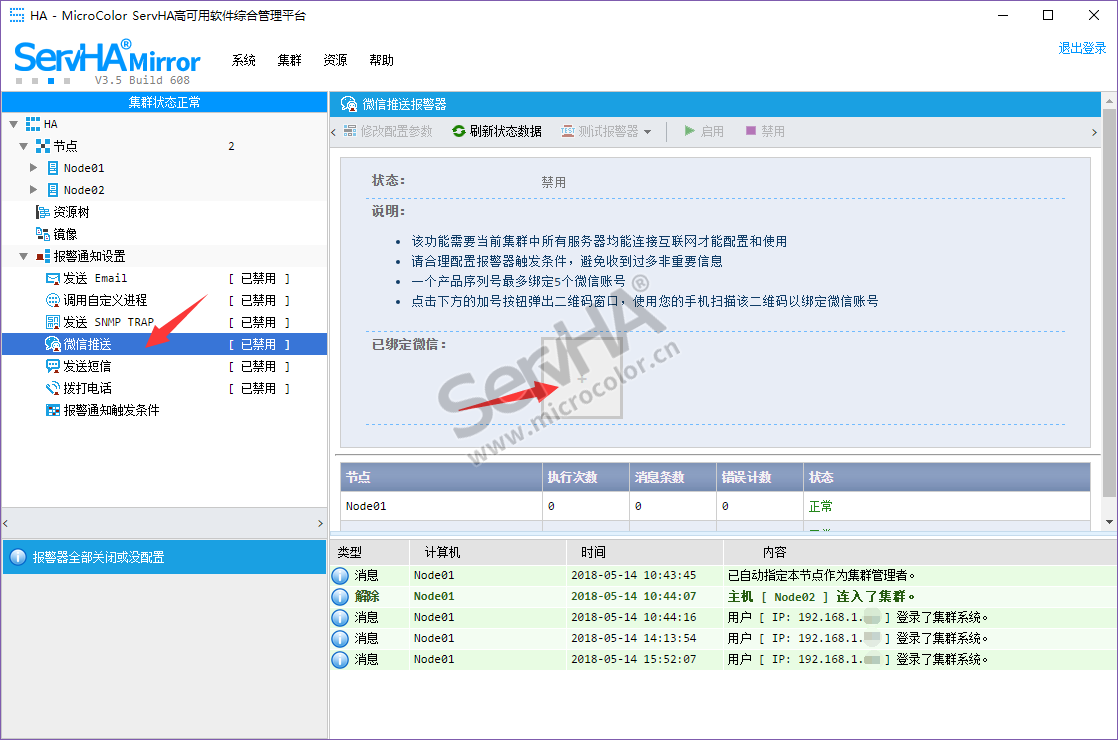
Task: Click the logout (退出登录) link
Action: point(1082,48)
